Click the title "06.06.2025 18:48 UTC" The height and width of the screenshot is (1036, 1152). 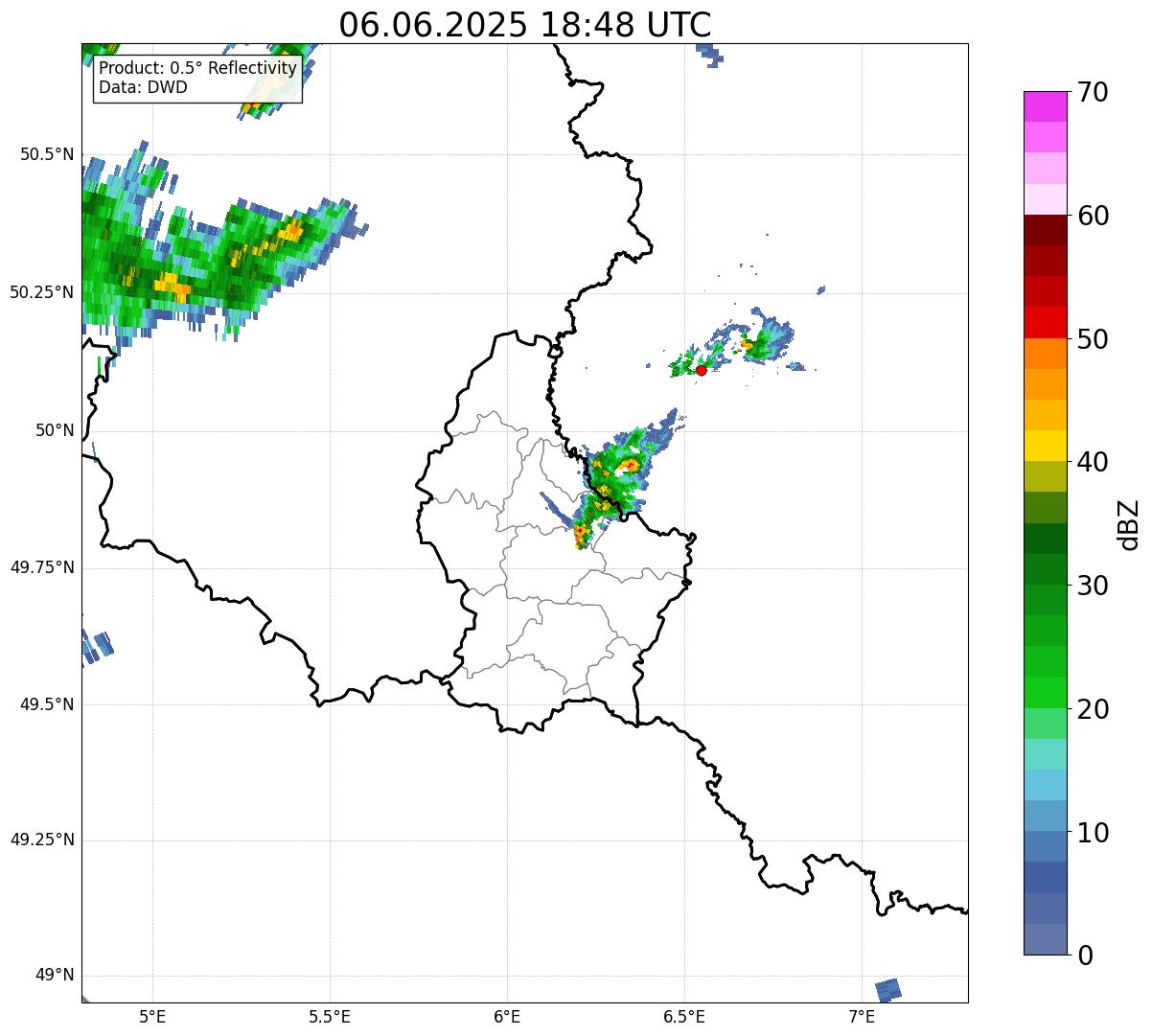(525, 25)
